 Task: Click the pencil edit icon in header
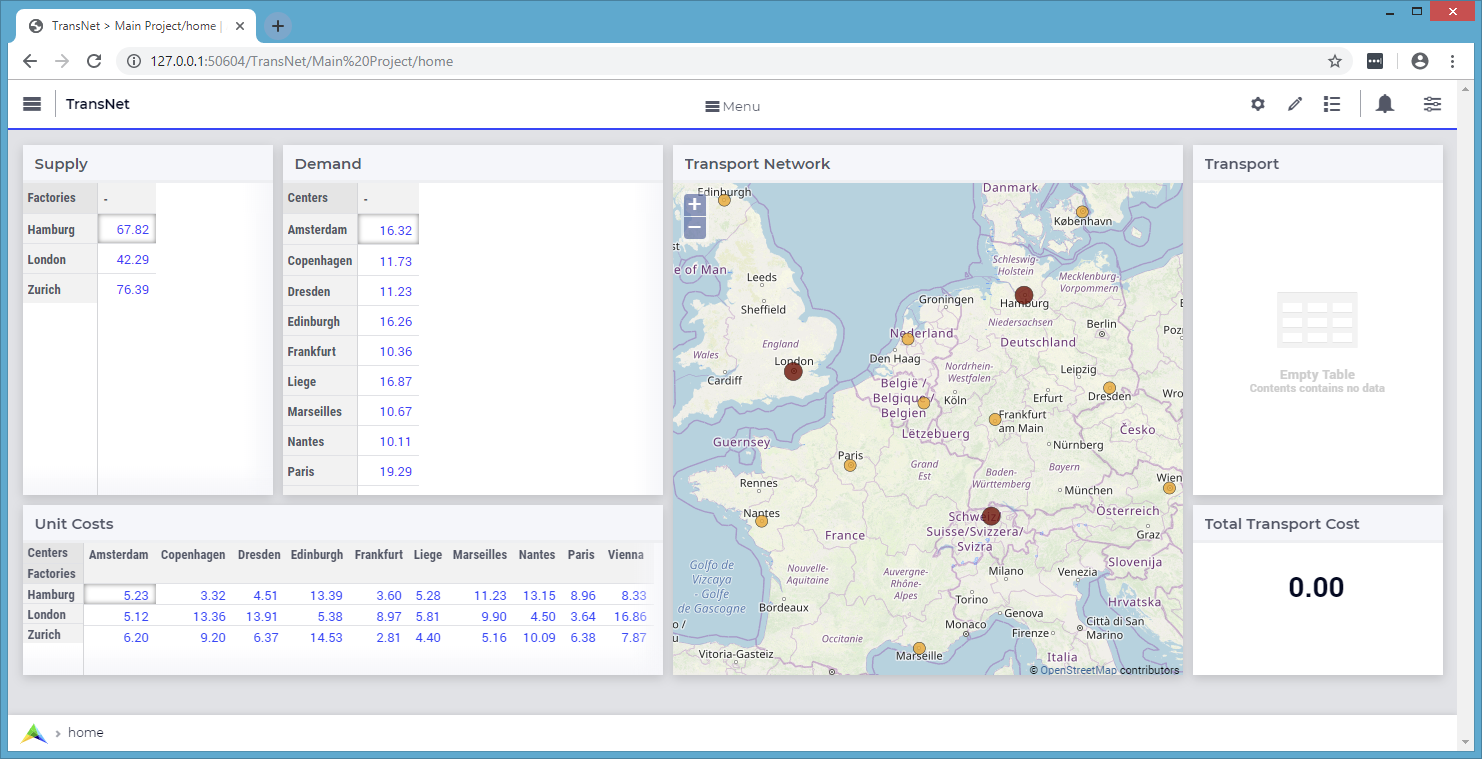1295,104
